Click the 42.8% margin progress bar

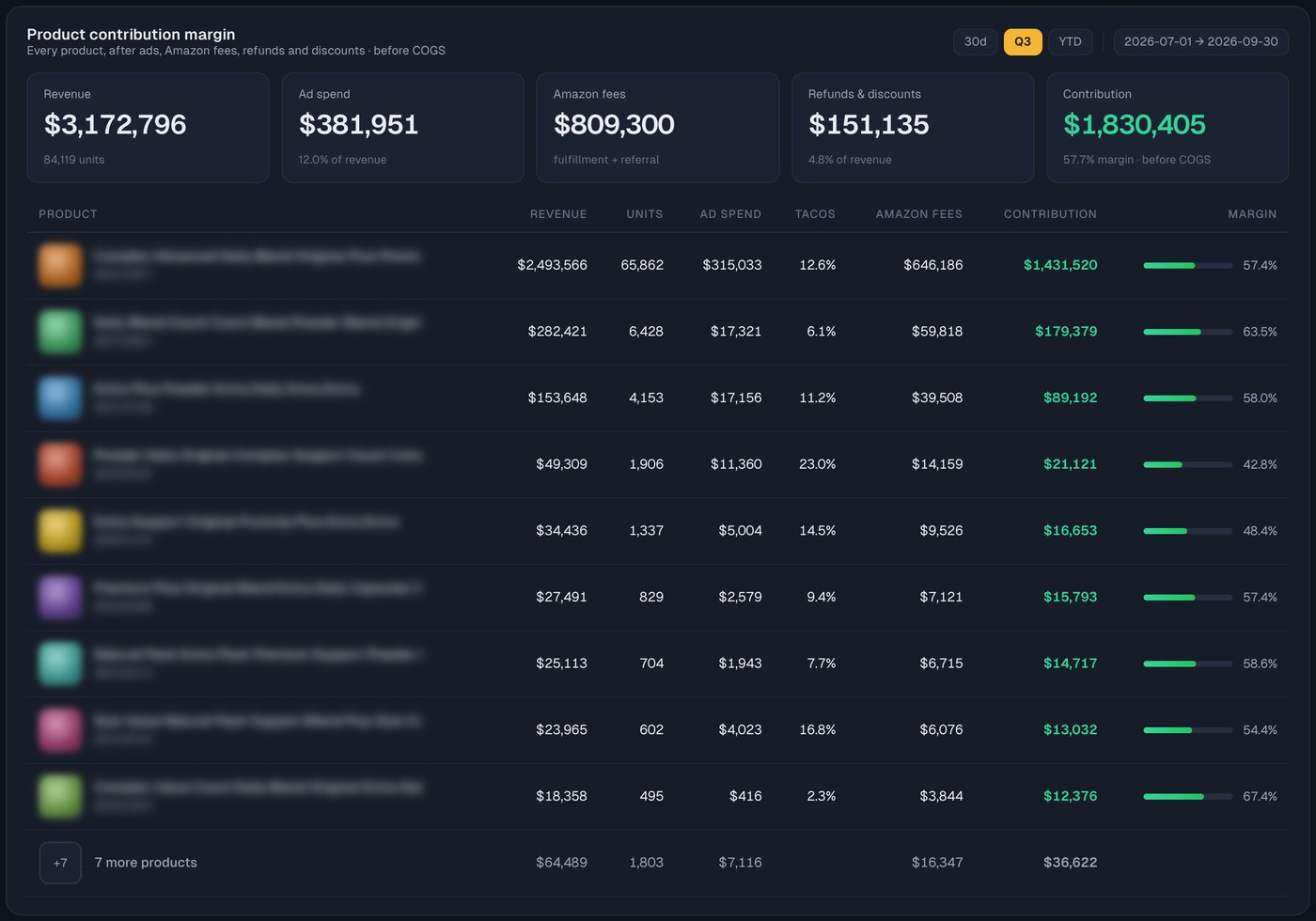point(1187,464)
